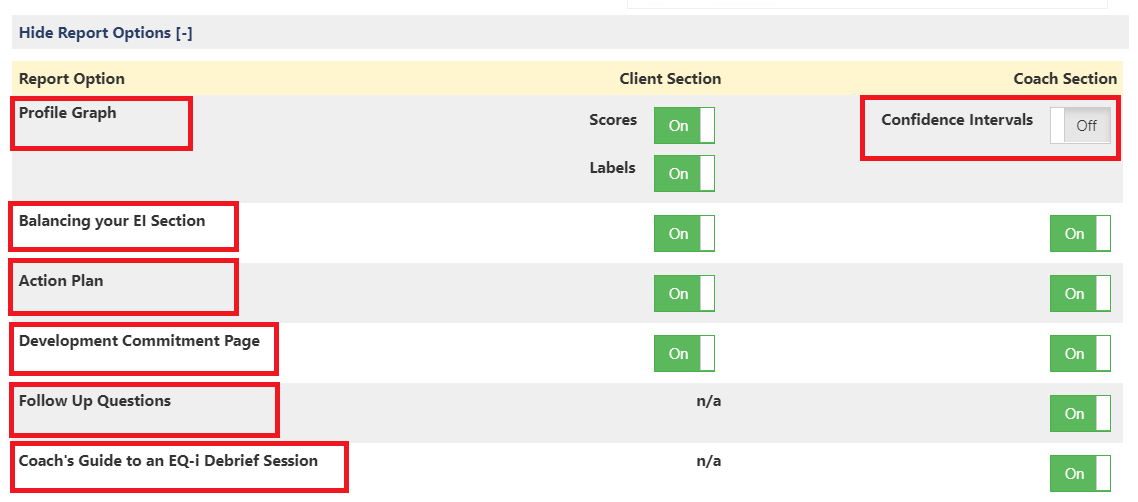Viewport: 1138px width, 502px height.
Task: Toggle Action Plan client section switch
Action: [x=684, y=294]
